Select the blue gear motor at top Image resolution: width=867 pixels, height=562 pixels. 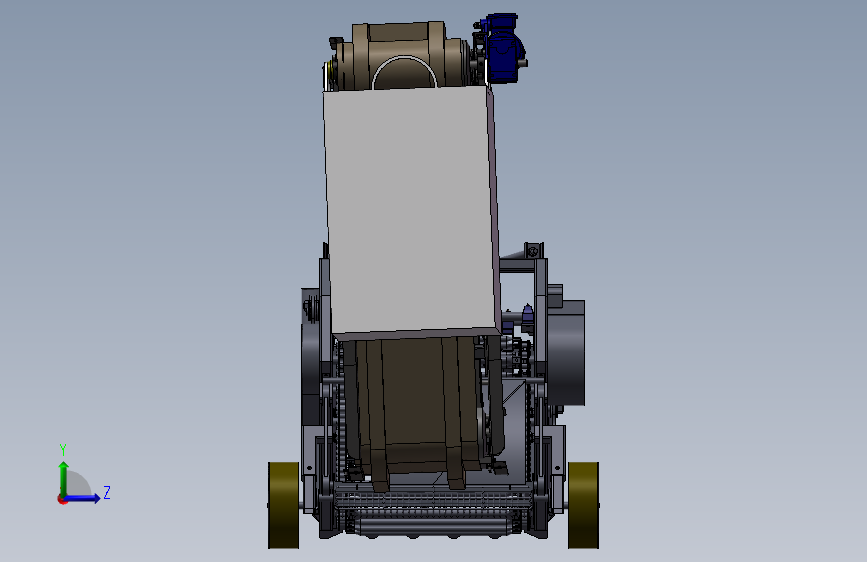[x=503, y=49]
